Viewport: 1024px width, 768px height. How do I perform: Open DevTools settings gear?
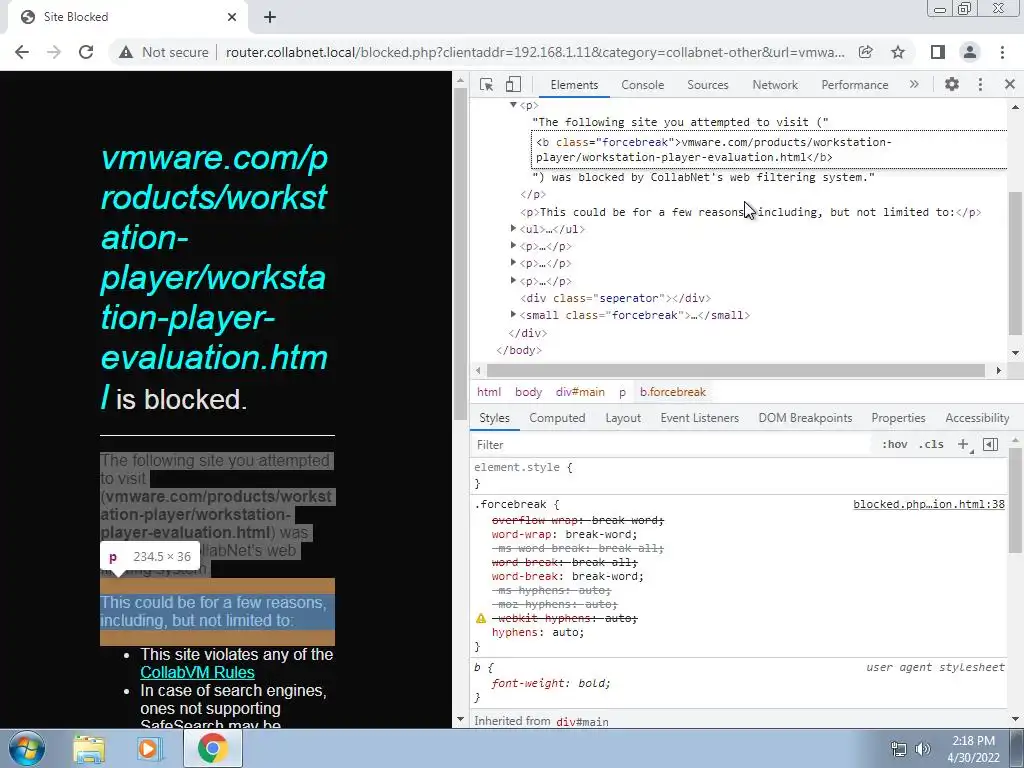point(952,84)
